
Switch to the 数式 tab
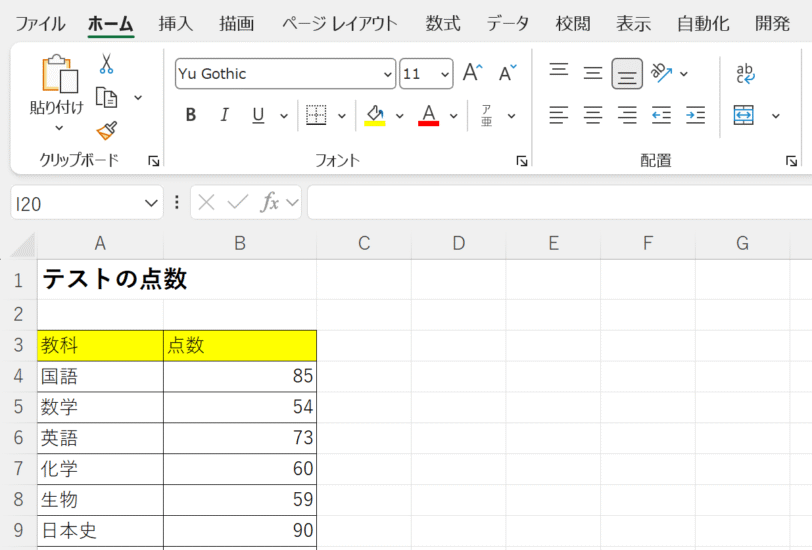pos(443,24)
